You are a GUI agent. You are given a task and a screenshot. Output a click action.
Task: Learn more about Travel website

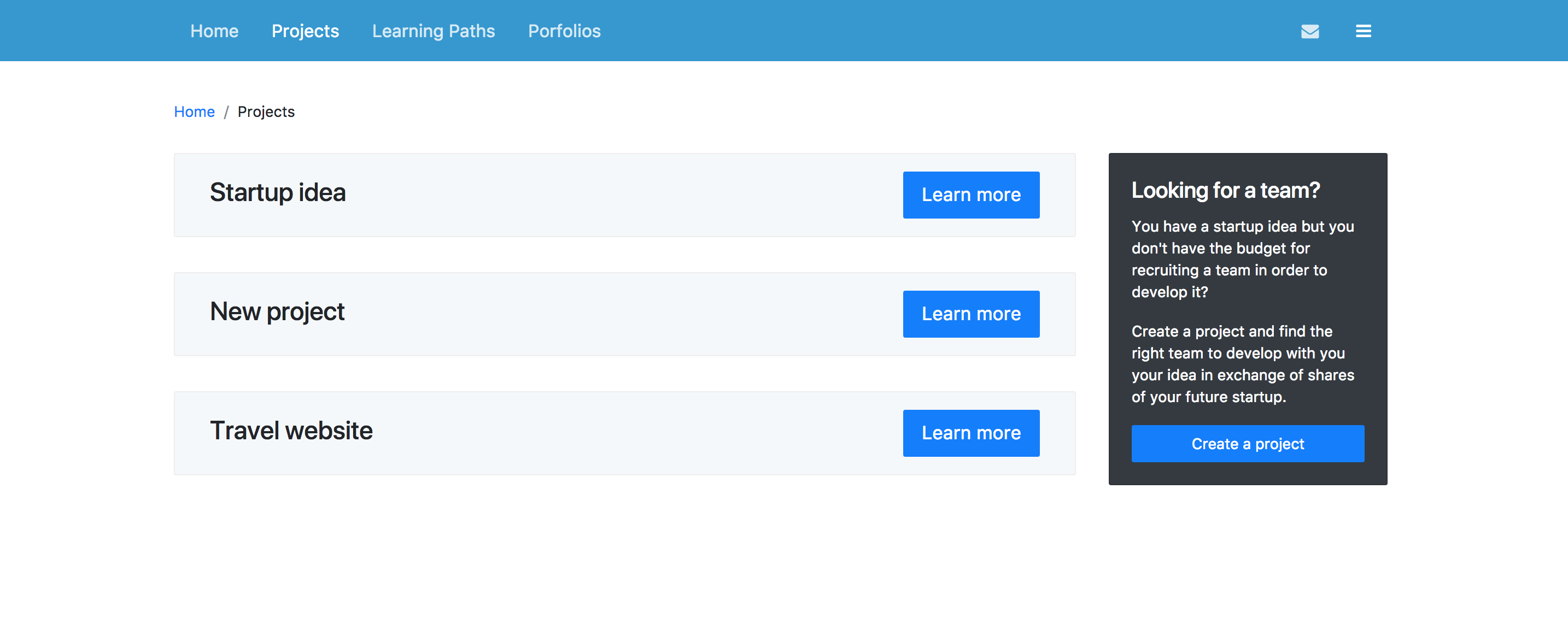970,433
